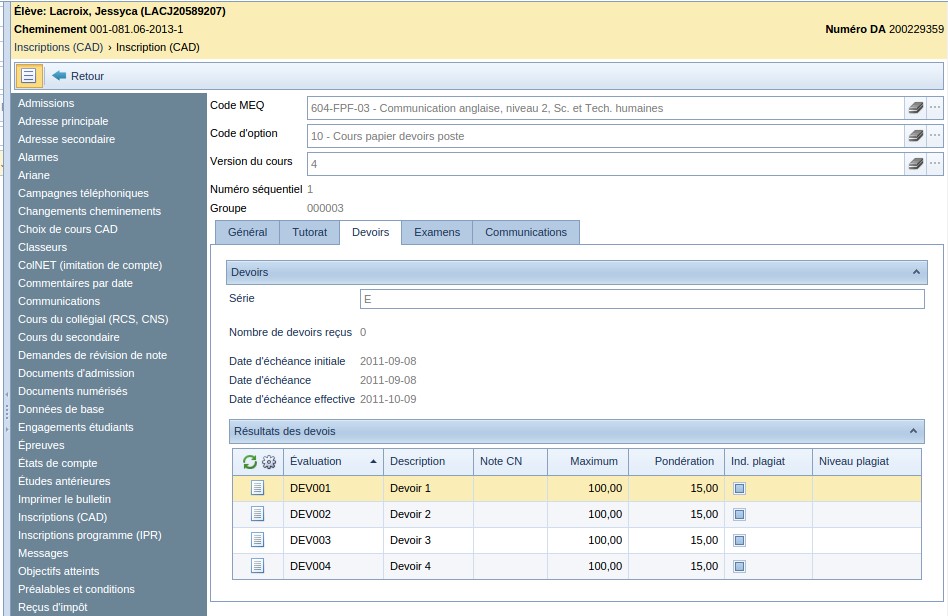Image resolution: width=948 pixels, height=616 pixels.
Task: Open grid settings gear icon
Action: click(x=268, y=462)
